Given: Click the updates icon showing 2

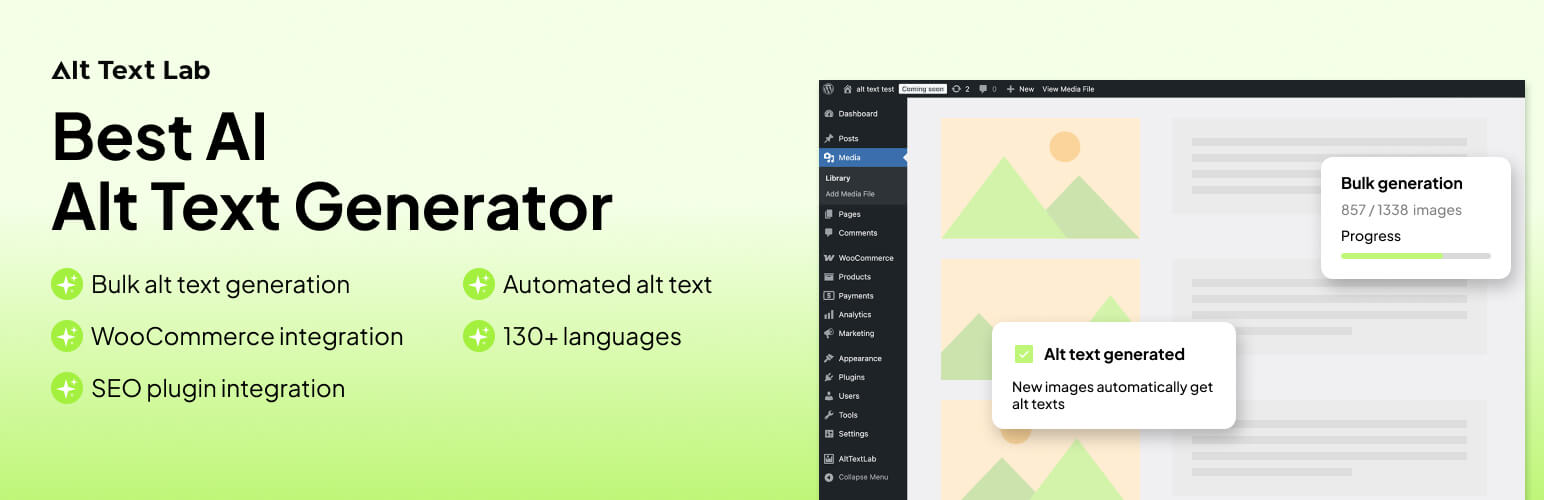Looking at the screenshot, I should (x=957, y=89).
